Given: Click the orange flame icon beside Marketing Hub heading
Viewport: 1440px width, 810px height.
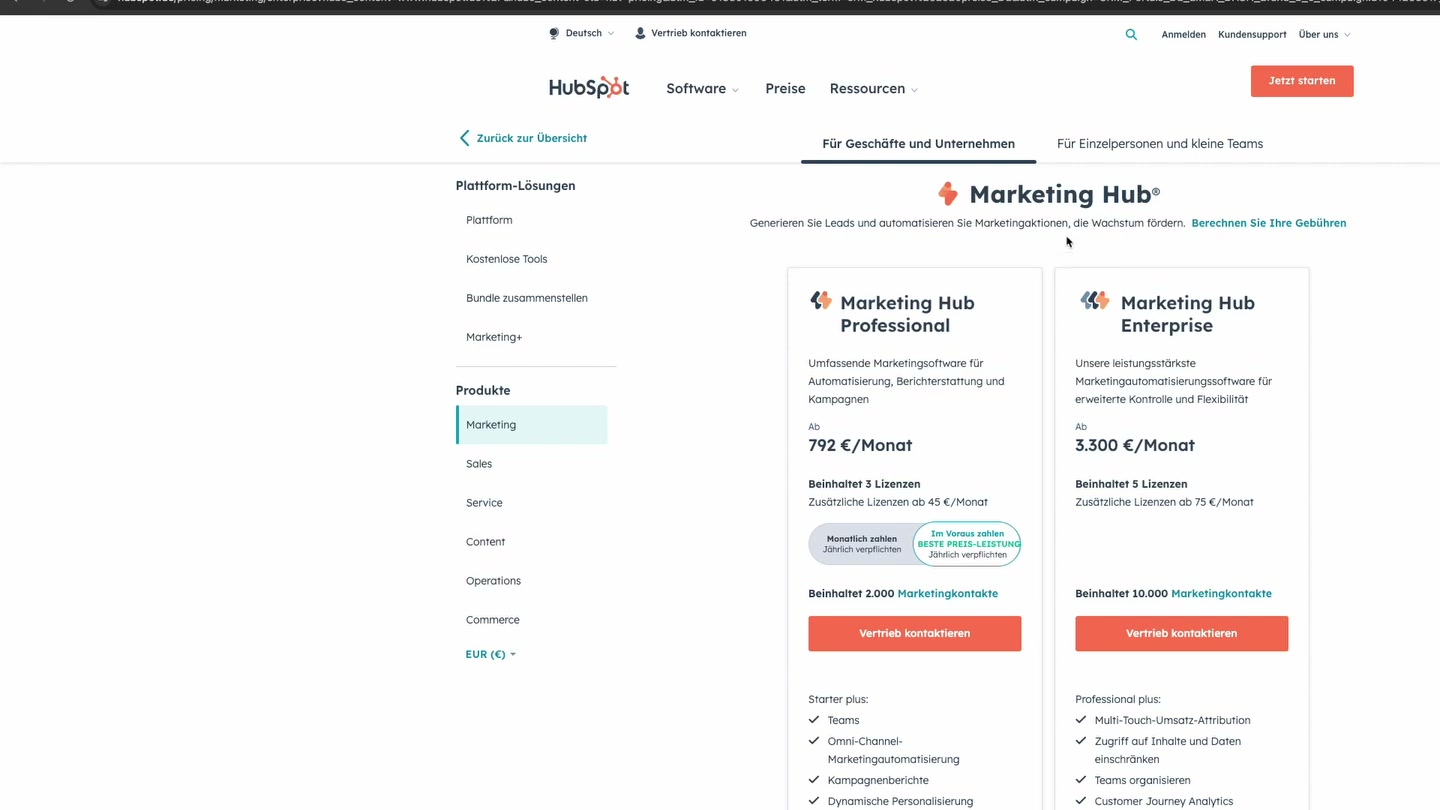Looking at the screenshot, I should 947,193.
